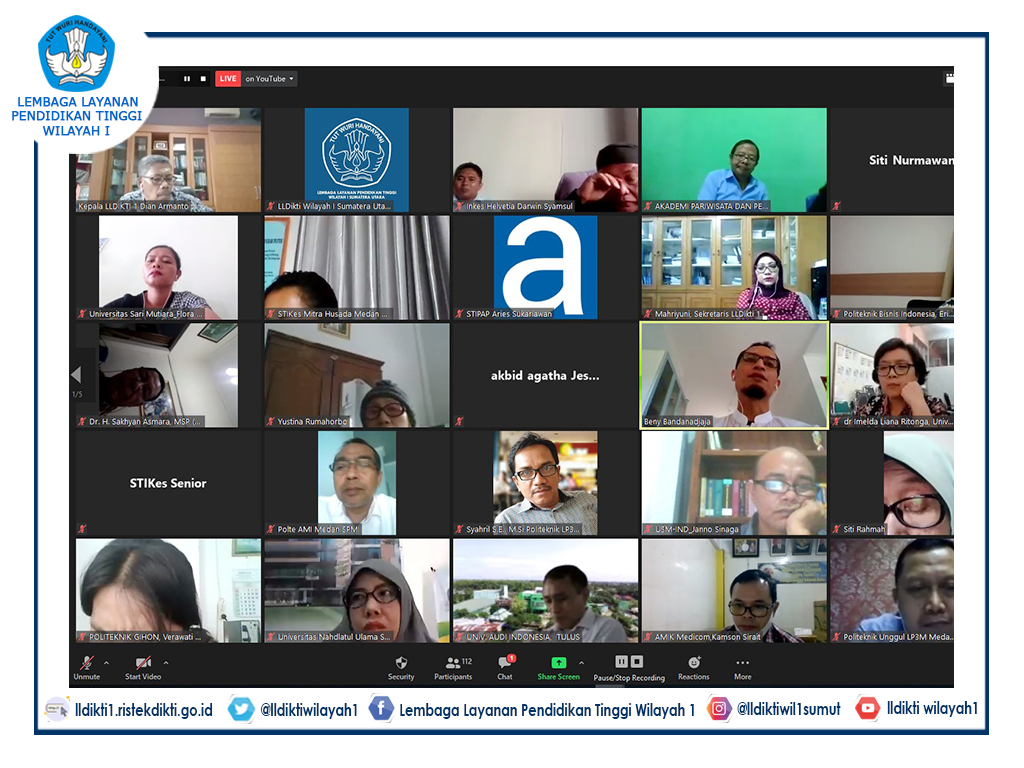Image resolution: width=1024 pixels, height=768 pixels.
Task: Click the Twitter bird icon in footer
Action: point(240,709)
